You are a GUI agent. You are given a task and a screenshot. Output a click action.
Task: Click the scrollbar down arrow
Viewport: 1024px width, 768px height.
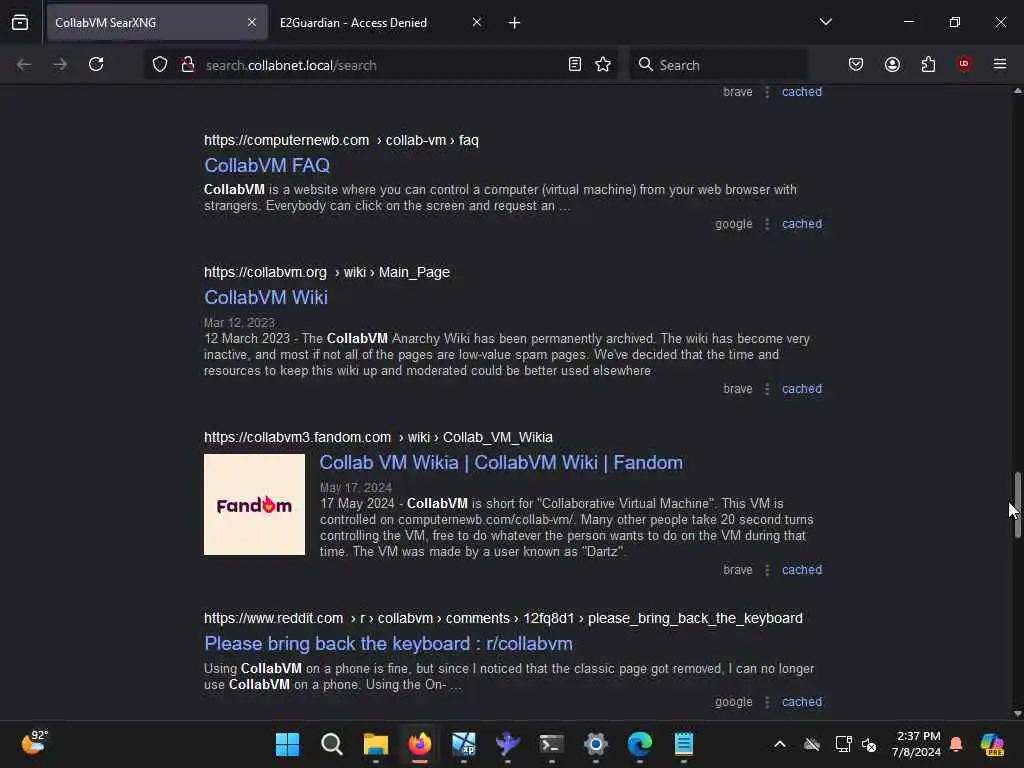click(1017, 714)
